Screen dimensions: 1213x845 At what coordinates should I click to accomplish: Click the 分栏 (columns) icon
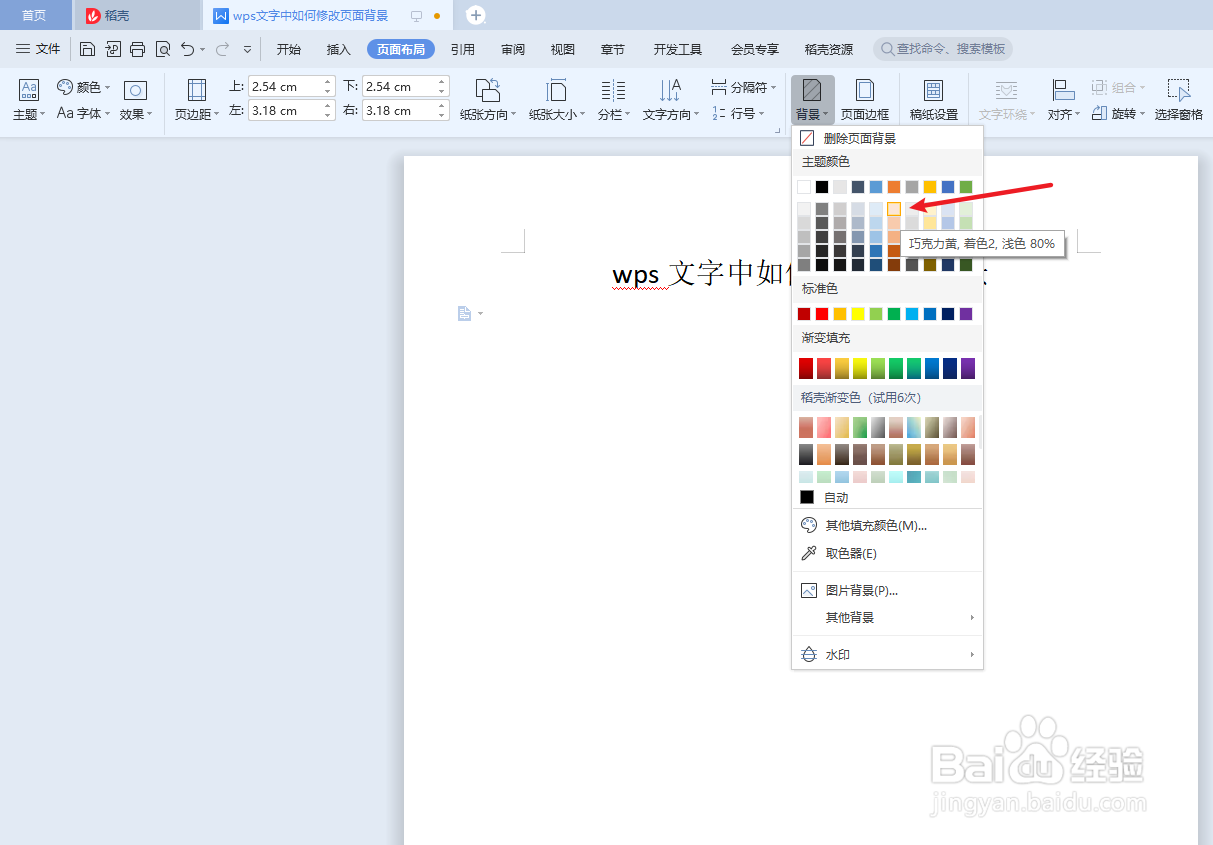click(x=611, y=97)
